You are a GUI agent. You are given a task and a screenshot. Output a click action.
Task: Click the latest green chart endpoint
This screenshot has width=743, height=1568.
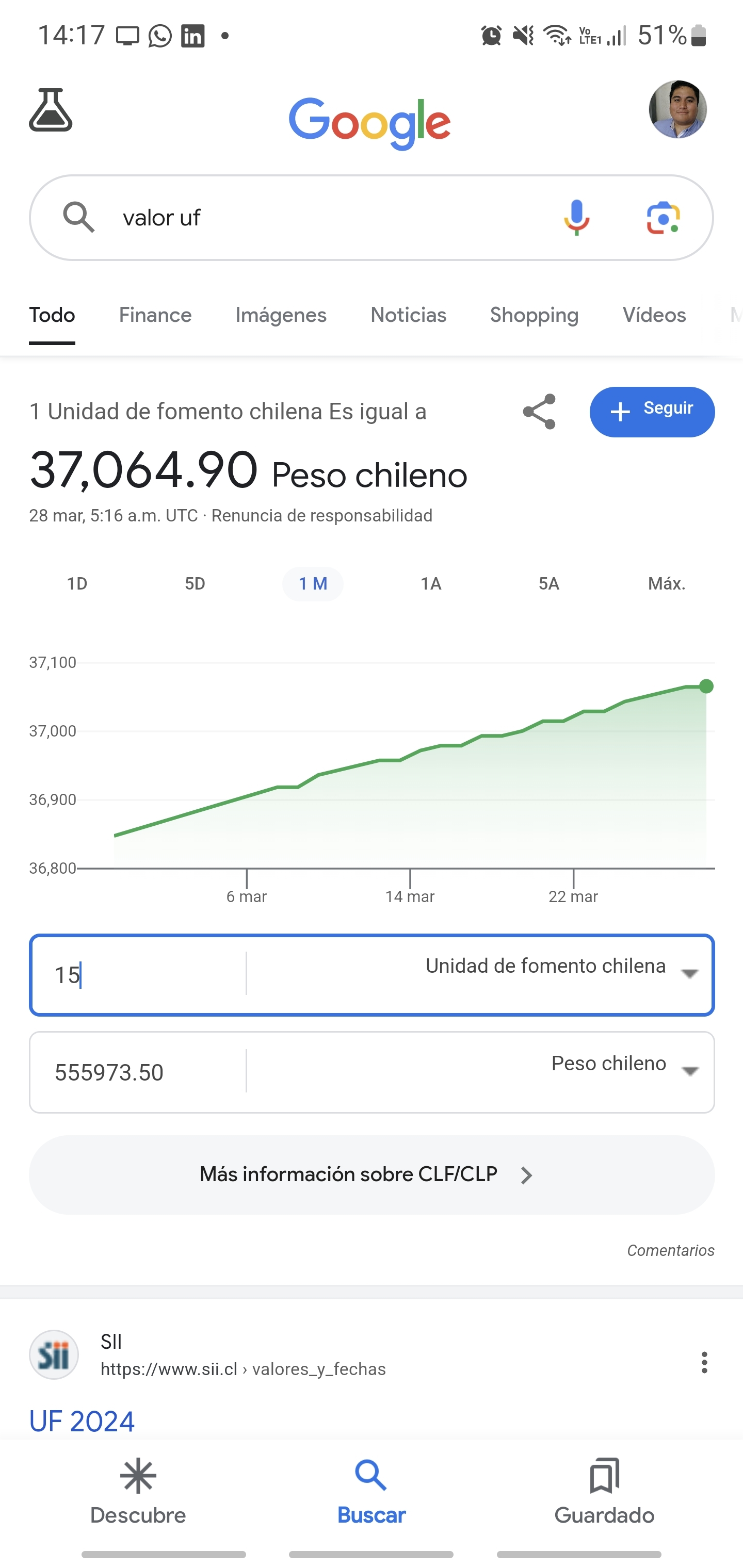(x=706, y=686)
